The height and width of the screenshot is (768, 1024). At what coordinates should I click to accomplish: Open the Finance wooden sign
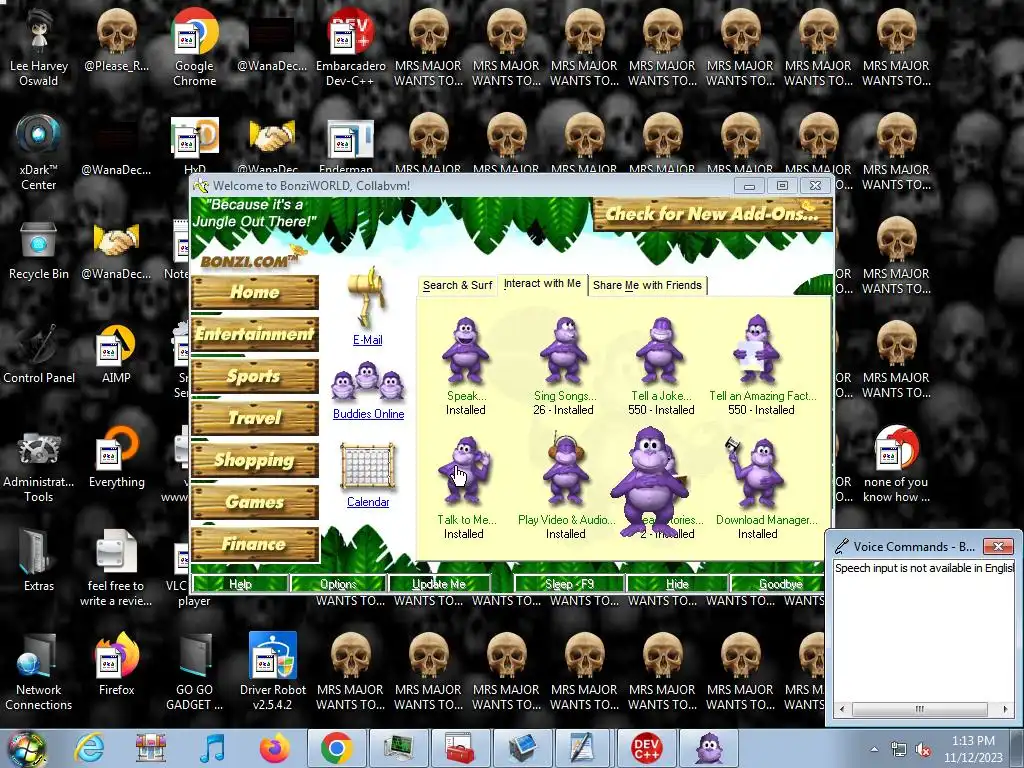click(x=255, y=543)
